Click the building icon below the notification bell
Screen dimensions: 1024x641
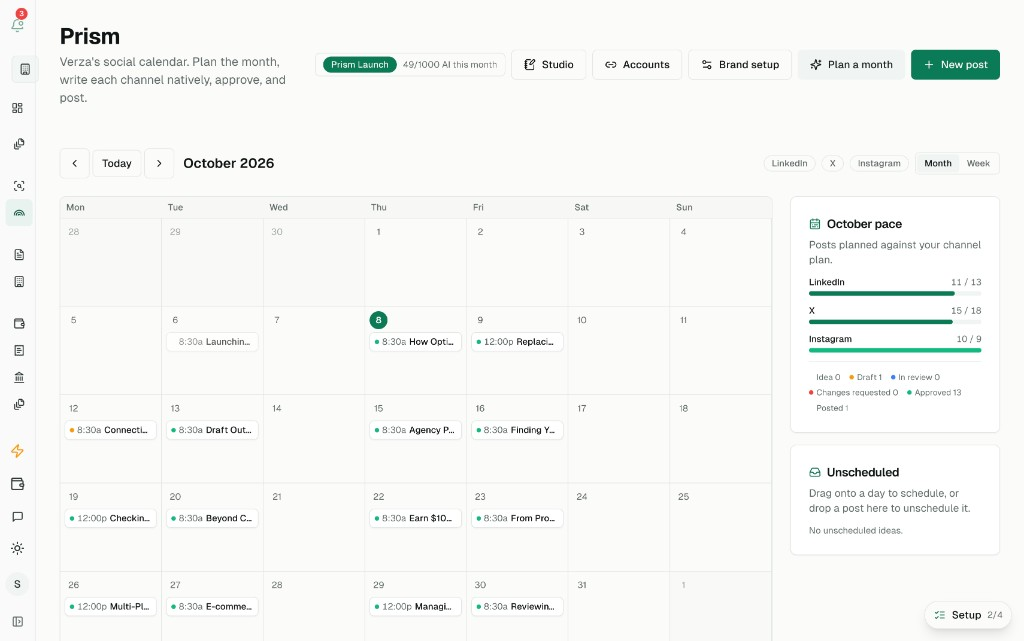point(25,69)
